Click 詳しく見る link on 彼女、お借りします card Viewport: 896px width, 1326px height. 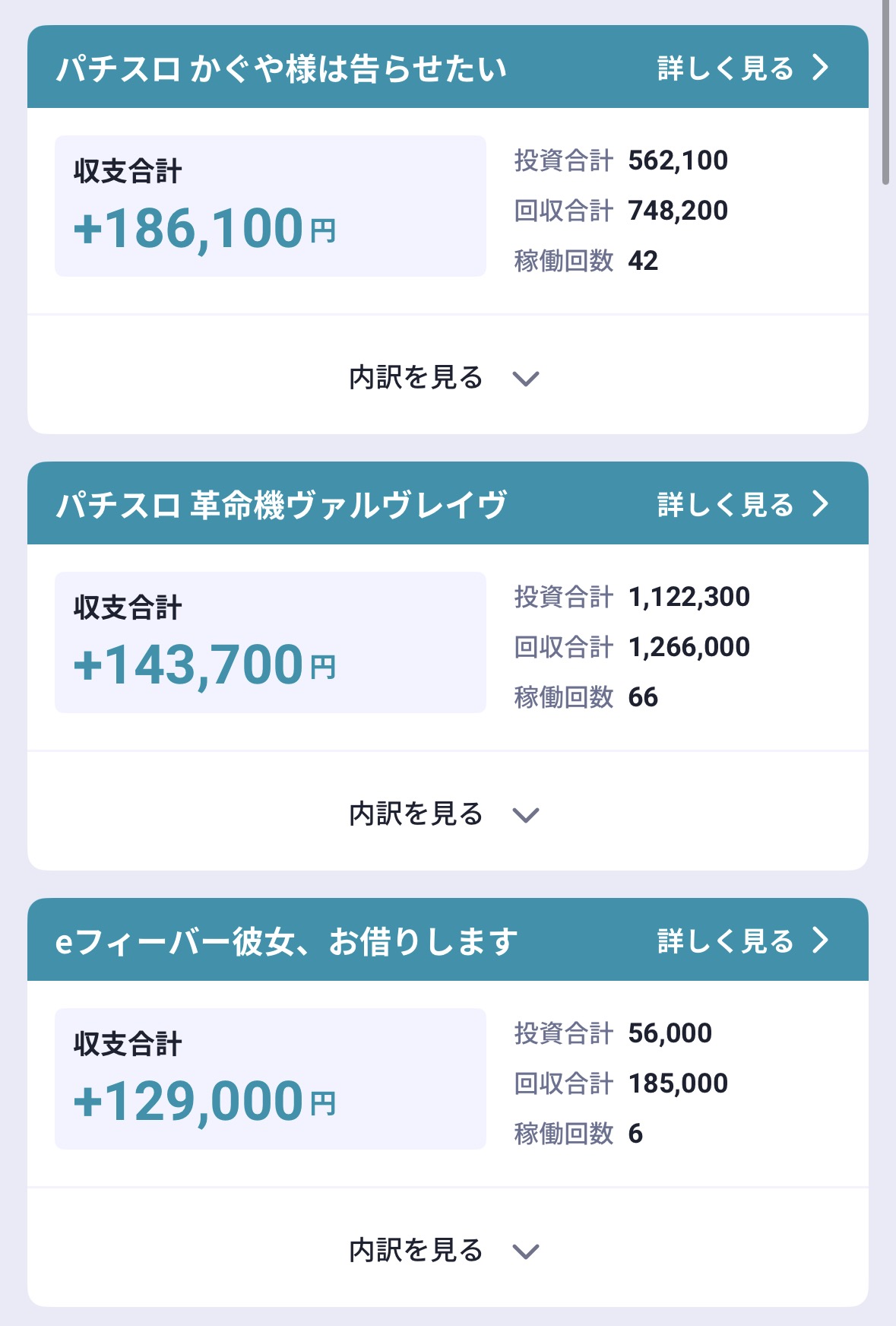click(x=725, y=941)
